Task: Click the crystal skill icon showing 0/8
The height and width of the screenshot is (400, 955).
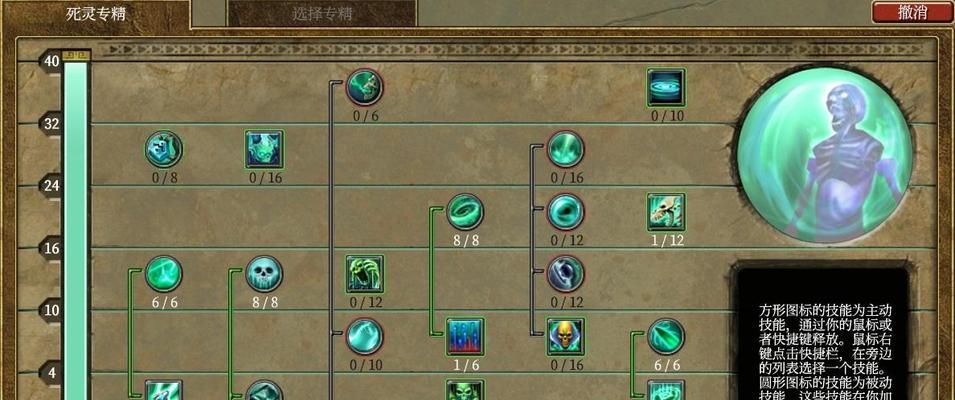Action: pyautogui.click(x=164, y=149)
